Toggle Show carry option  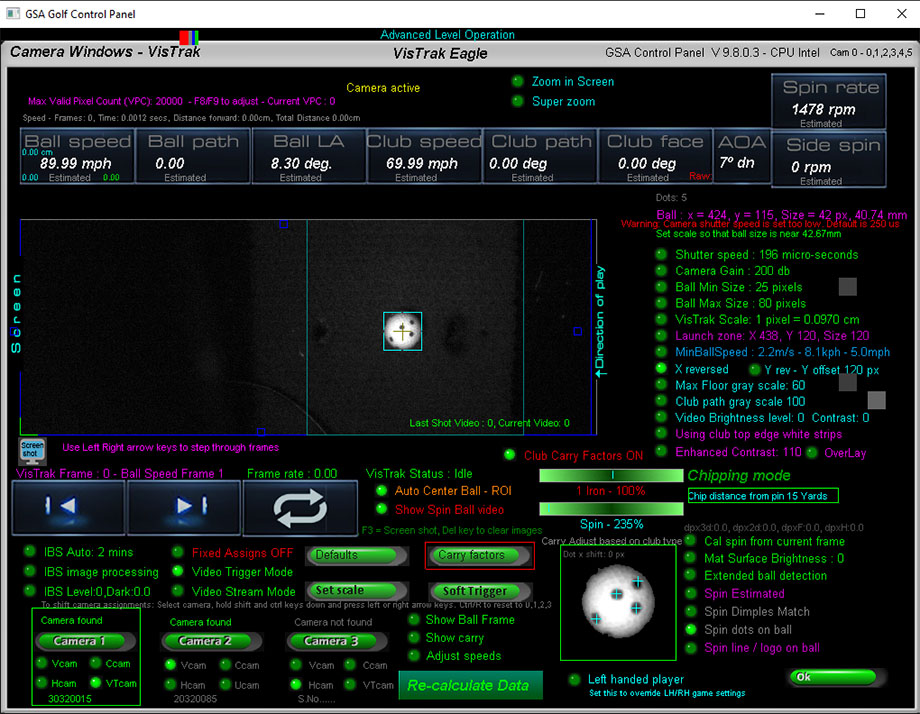[x=414, y=638]
